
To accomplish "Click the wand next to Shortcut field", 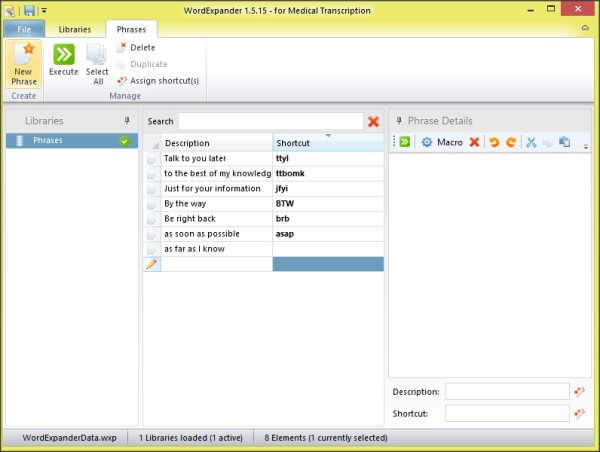I will (x=579, y=413).
